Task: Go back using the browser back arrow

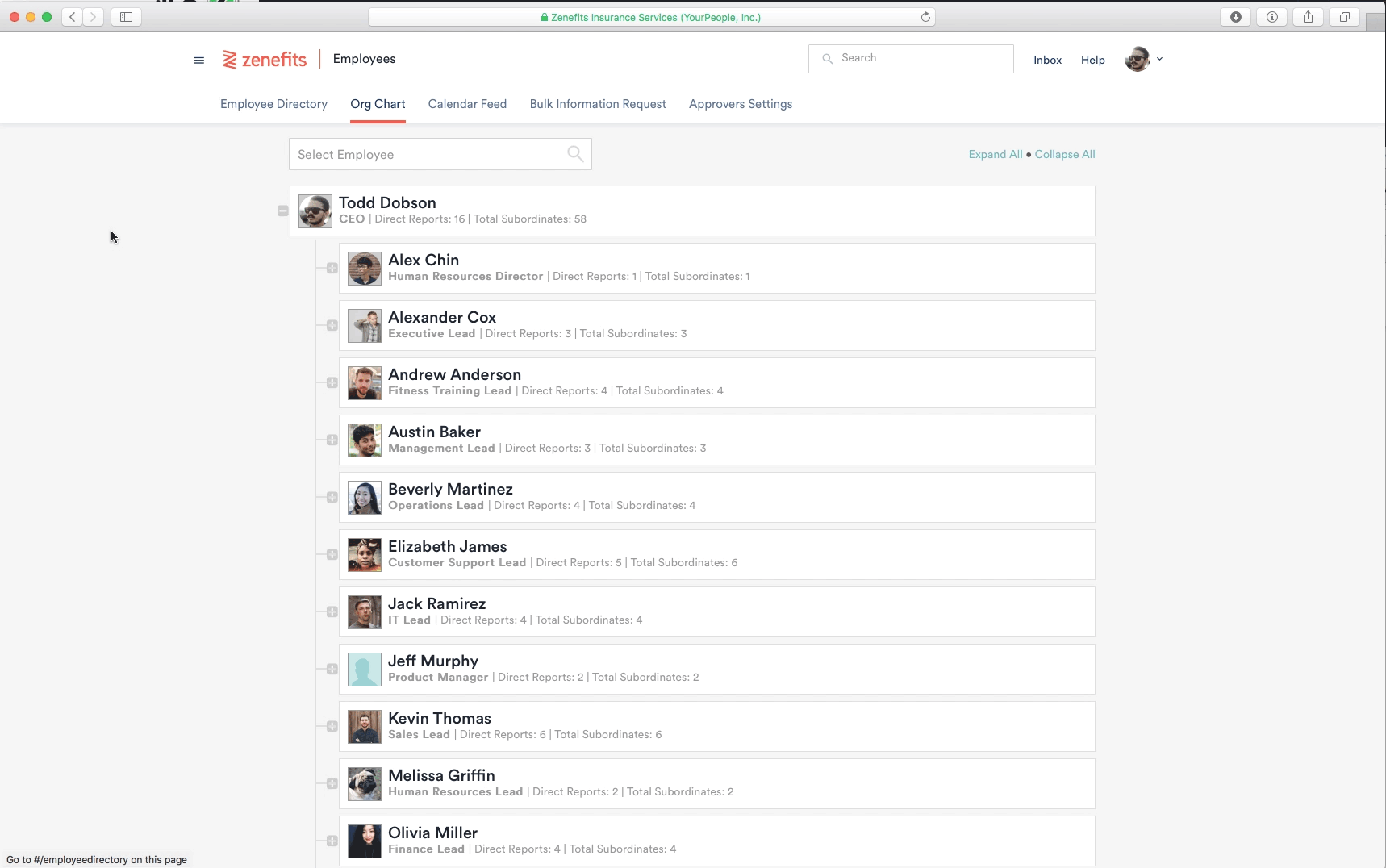Action: click(73, 17)
